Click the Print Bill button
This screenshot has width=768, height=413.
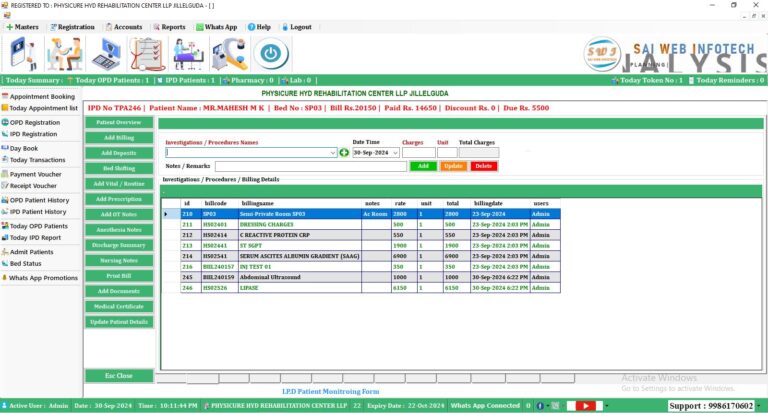point(119,276)
